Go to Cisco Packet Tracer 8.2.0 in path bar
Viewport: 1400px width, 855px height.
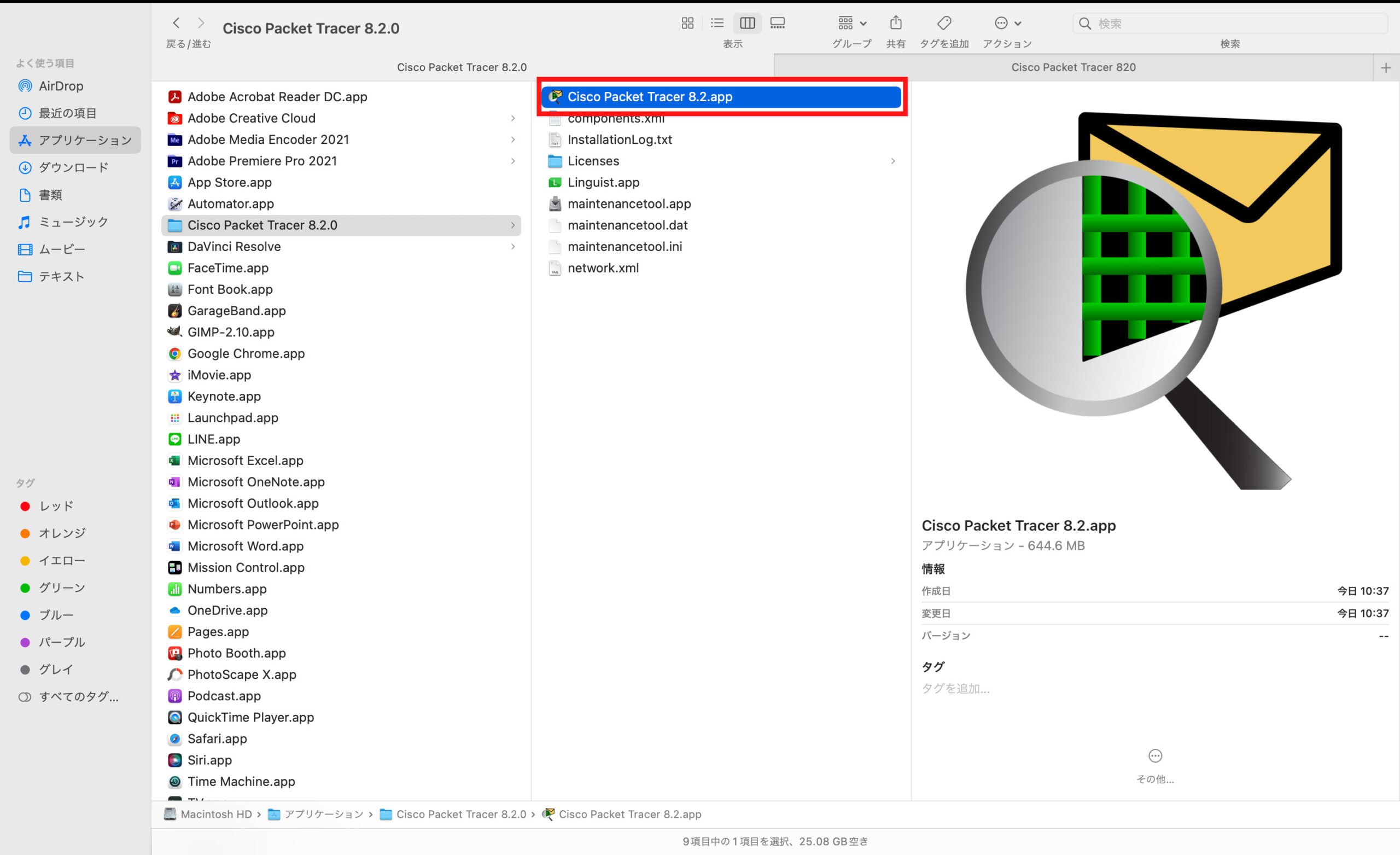click(x=453, y=814)
